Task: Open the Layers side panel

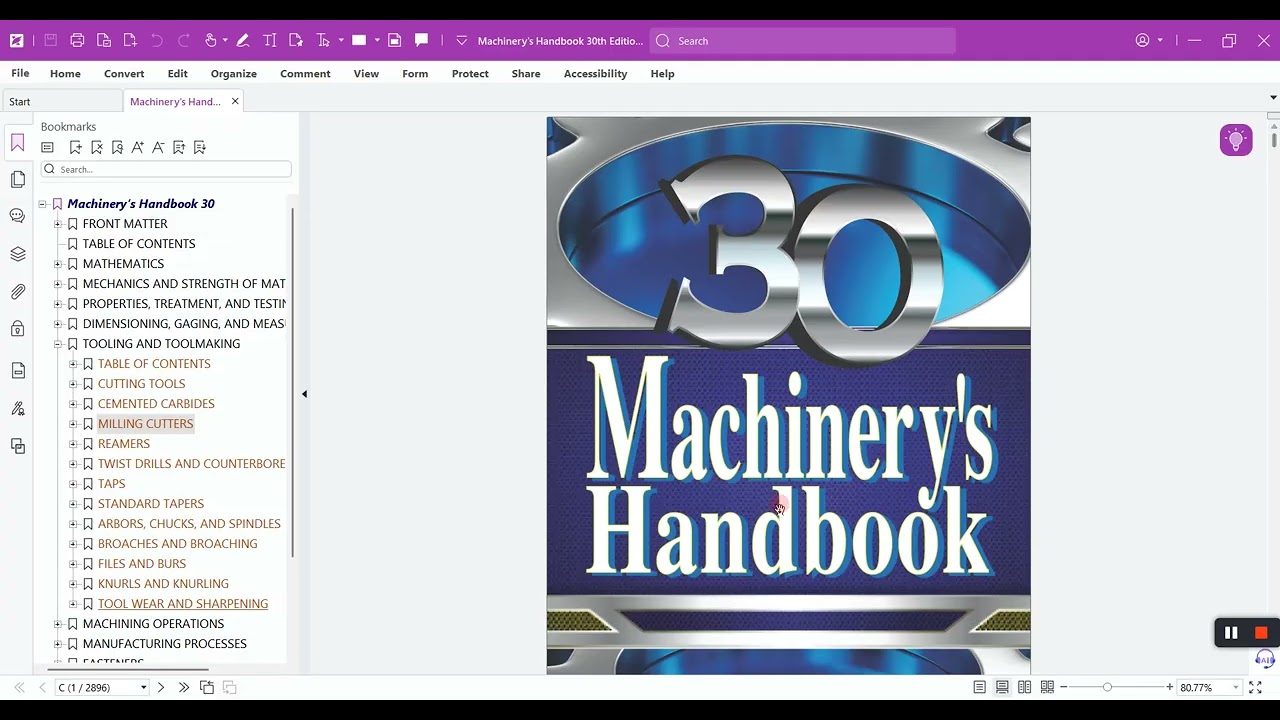Action: pos(18,254)
